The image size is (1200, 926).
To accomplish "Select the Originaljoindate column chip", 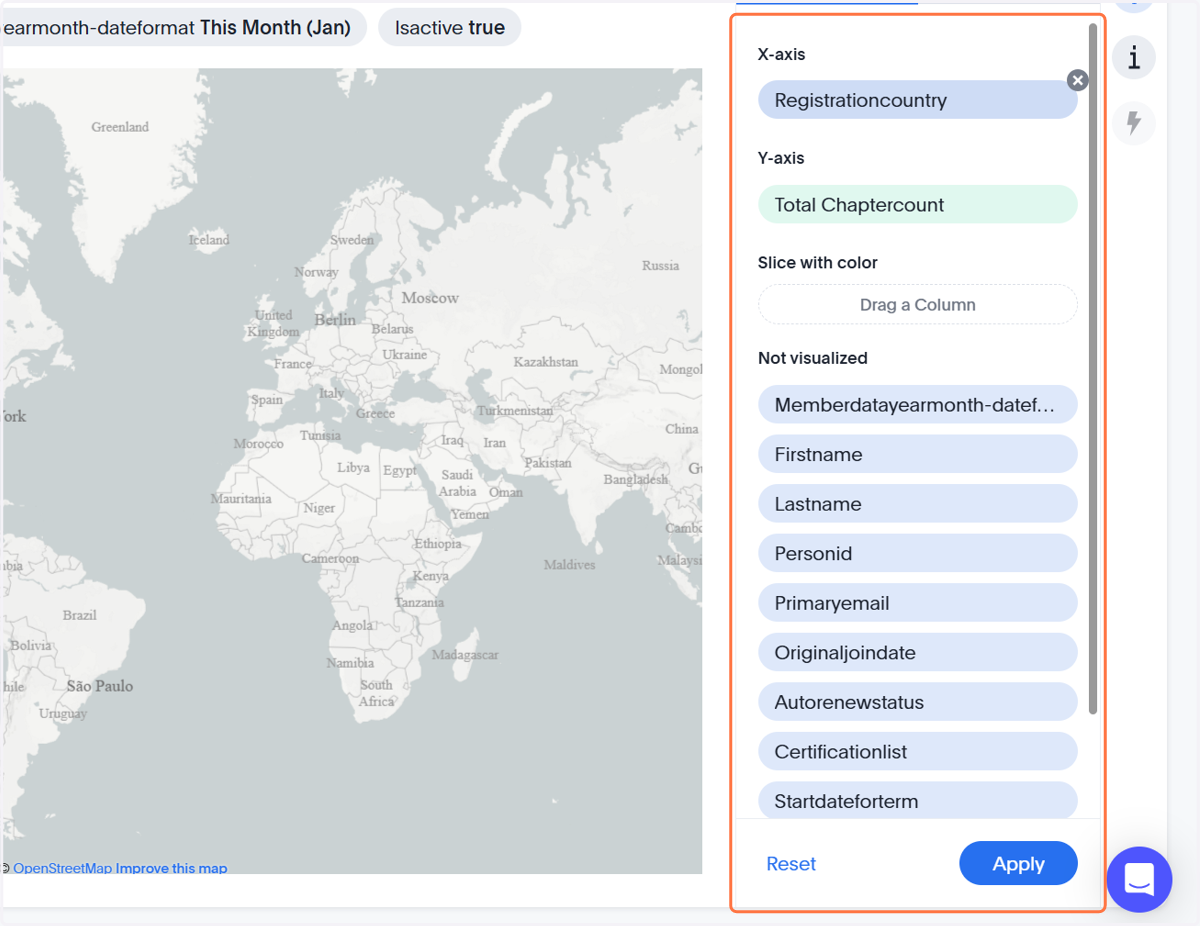I will [917, 653].
